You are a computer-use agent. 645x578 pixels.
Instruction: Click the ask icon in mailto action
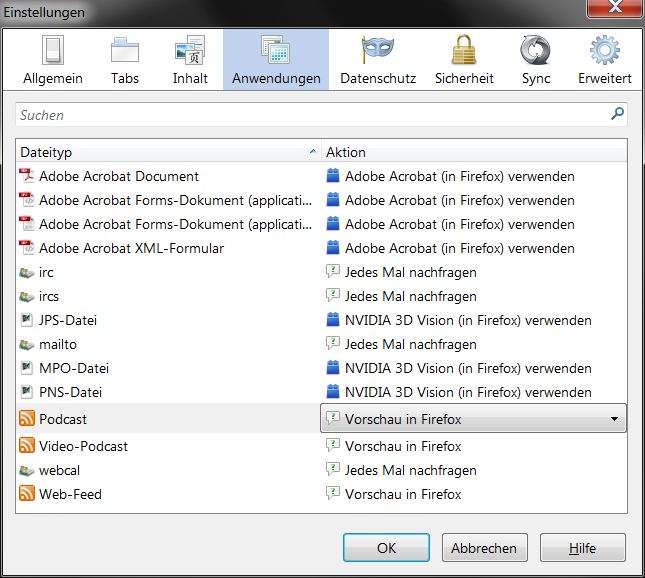tap(333, 344)
